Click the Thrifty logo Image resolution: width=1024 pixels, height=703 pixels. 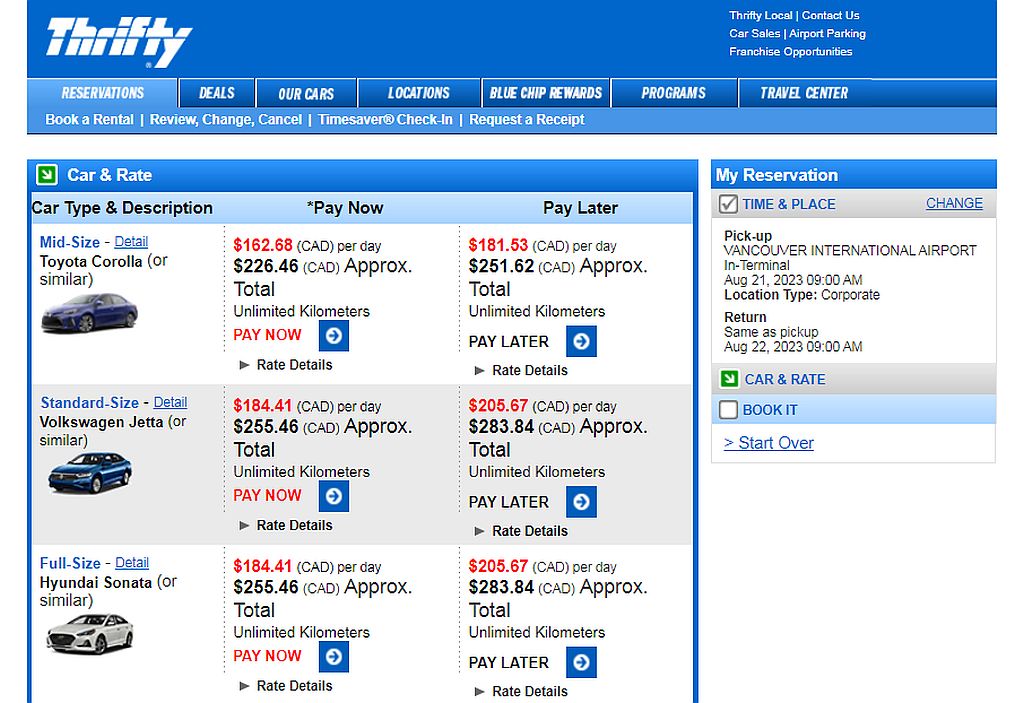point(118,42)
